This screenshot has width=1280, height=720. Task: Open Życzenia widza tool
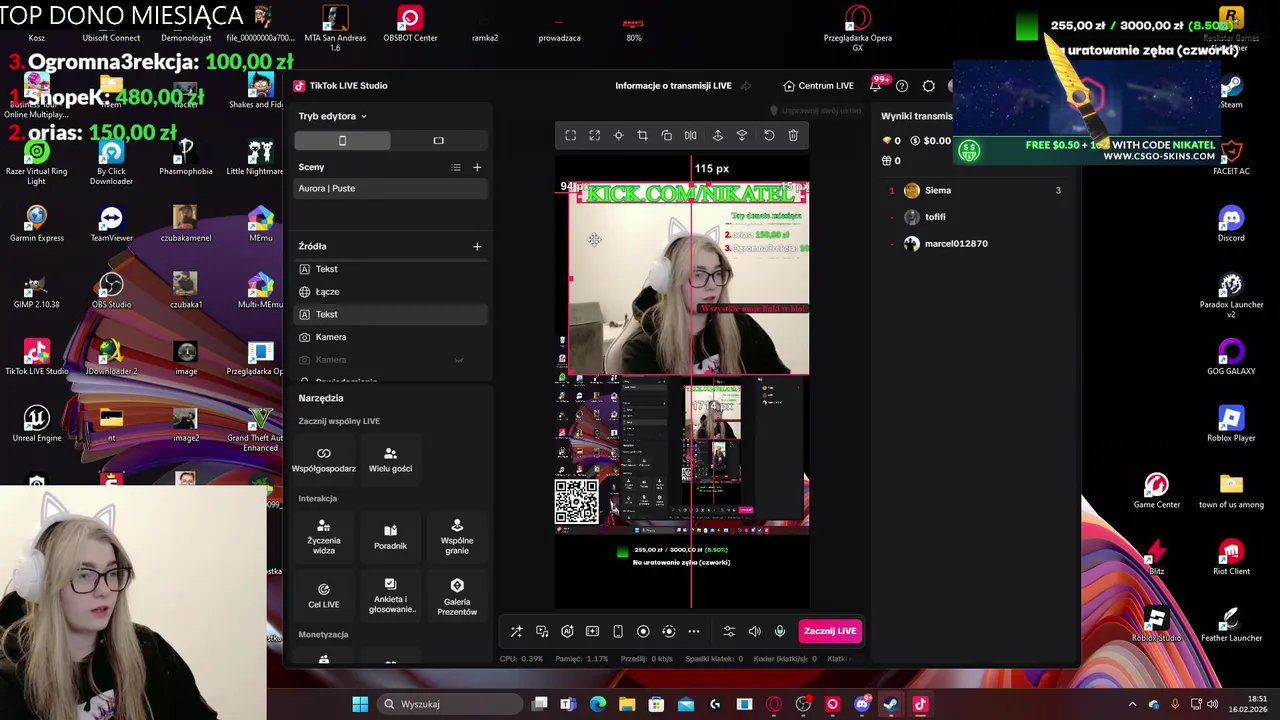pyautogui.click(x=323, y=537)
